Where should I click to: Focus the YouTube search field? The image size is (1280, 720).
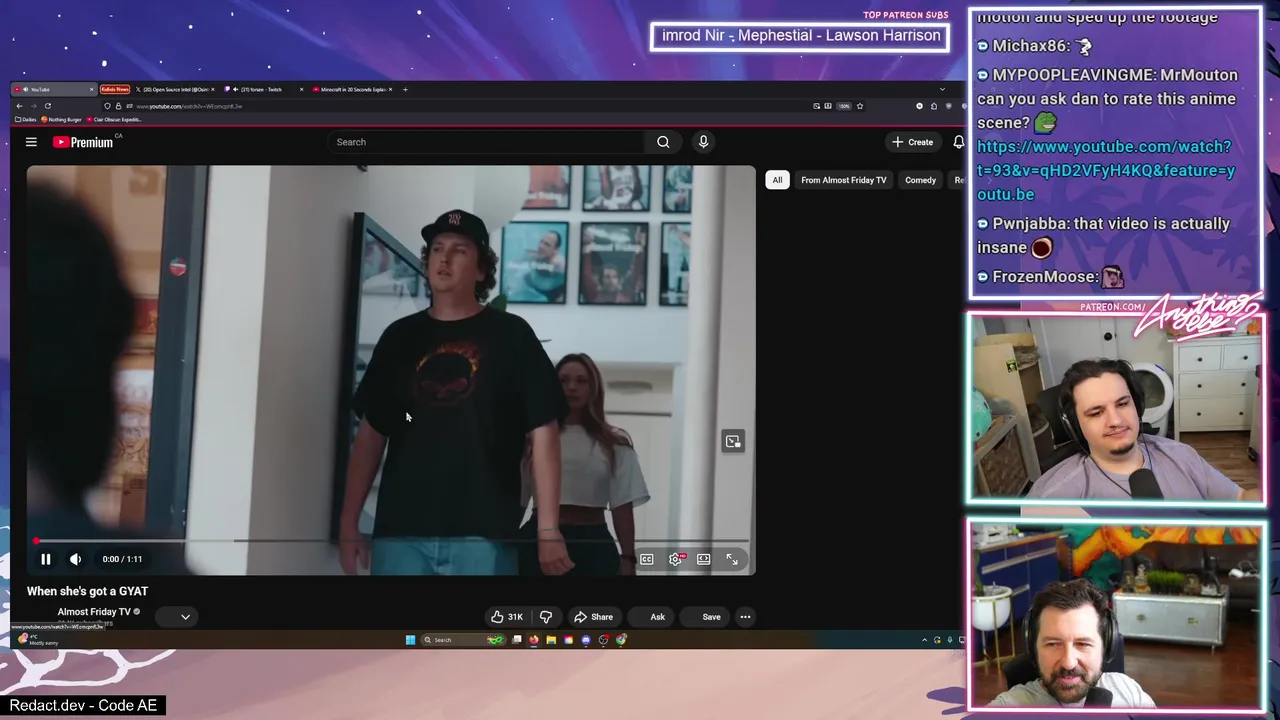[x=487, y=142]
